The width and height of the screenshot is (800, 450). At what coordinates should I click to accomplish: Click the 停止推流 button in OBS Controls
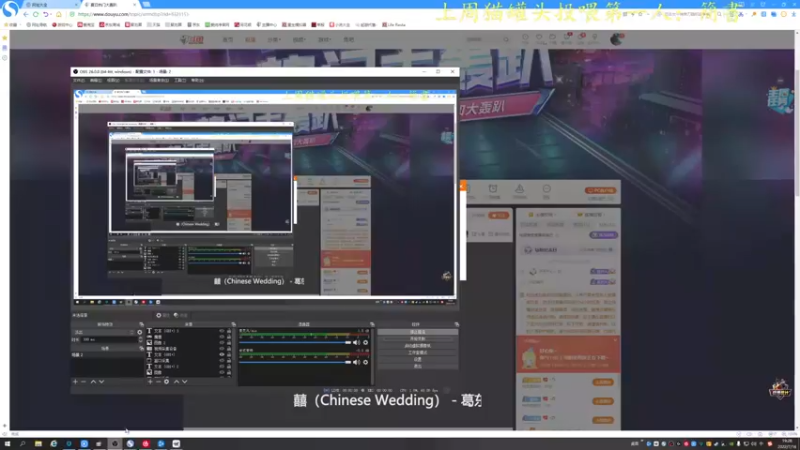point(417,332)
